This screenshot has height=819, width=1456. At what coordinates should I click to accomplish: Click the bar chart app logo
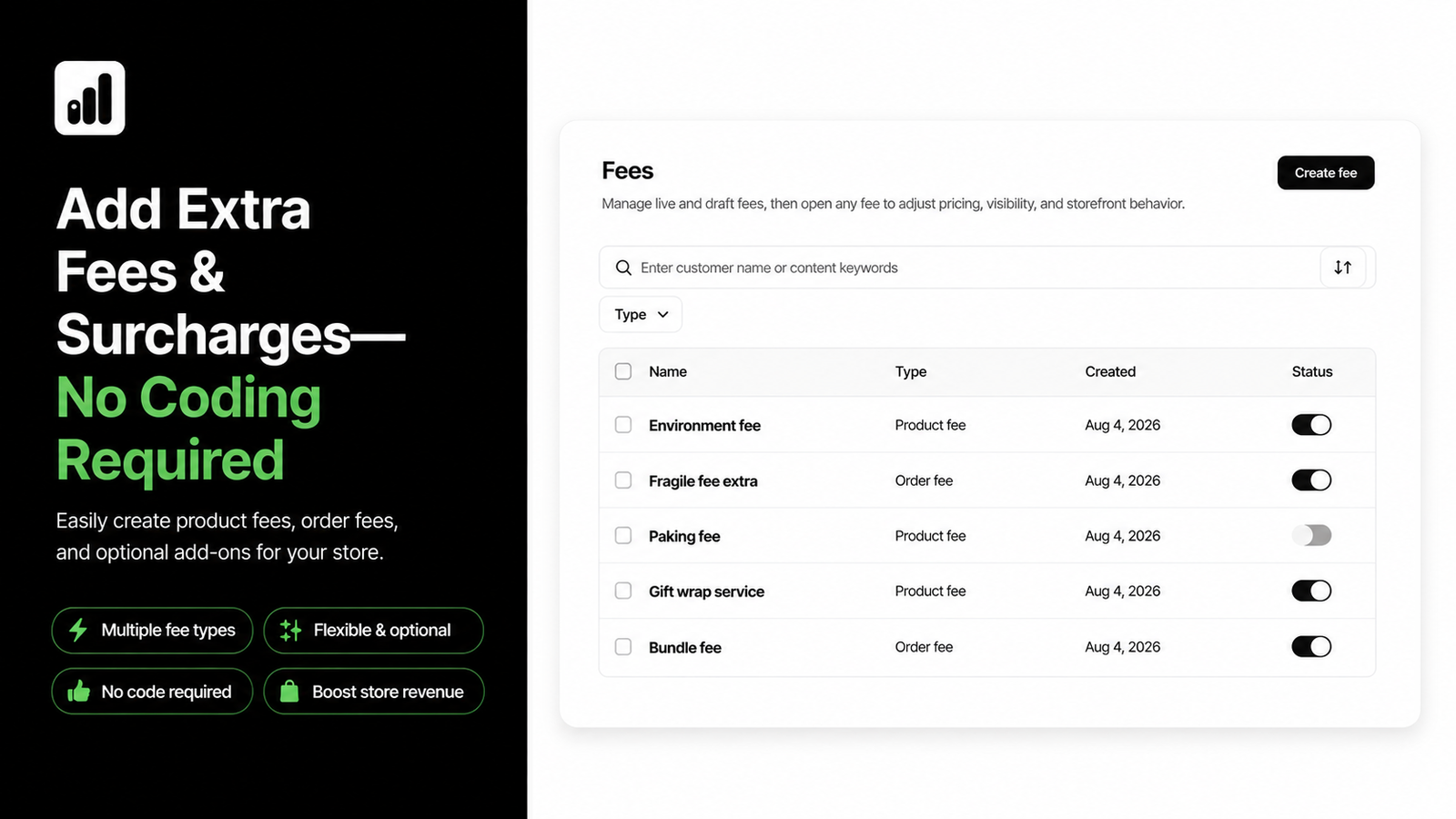click(90, 98)
